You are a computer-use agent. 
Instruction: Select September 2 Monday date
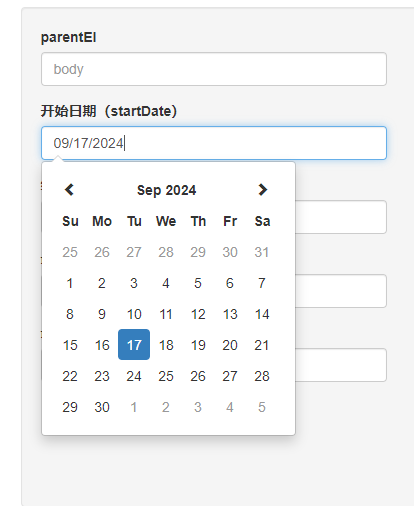tap(102, 283)
